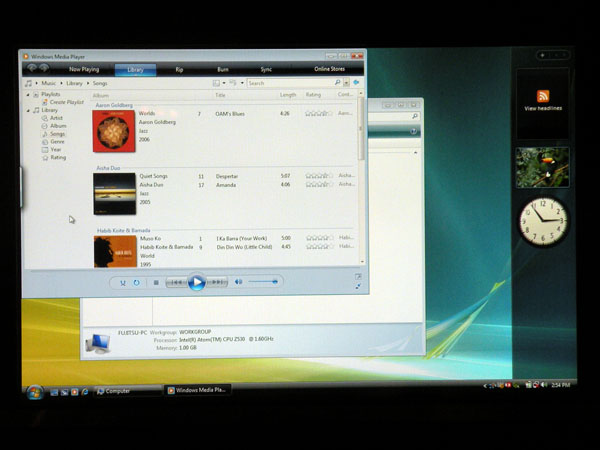Select Album in the Library tree
Screen dimensions: 600x450
tap(58, 126)
